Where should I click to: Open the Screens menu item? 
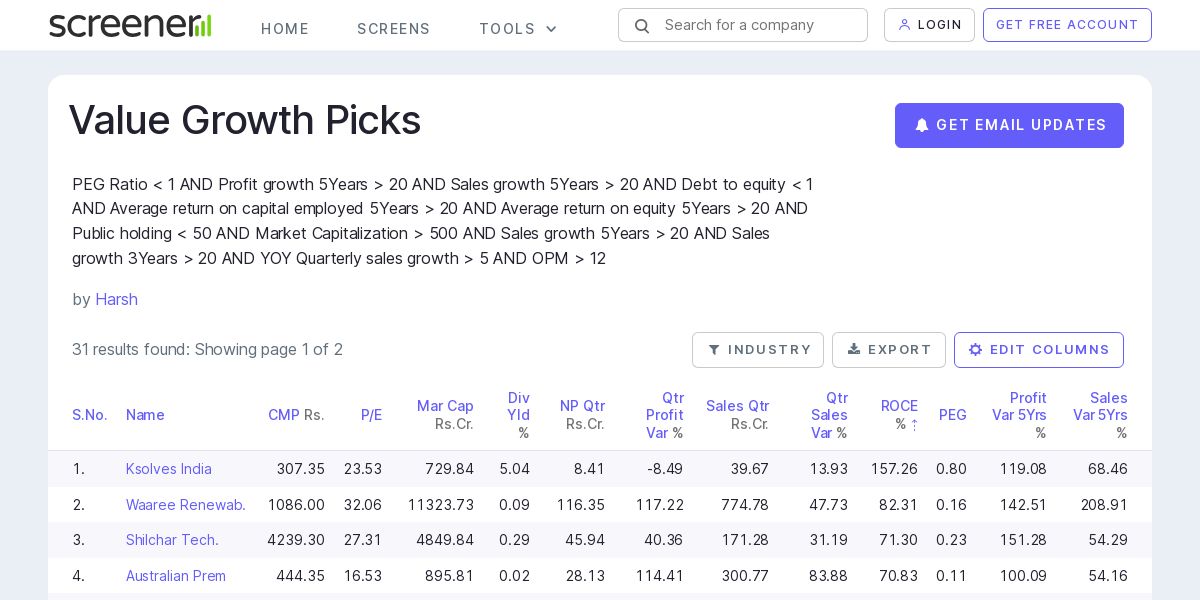393,29
